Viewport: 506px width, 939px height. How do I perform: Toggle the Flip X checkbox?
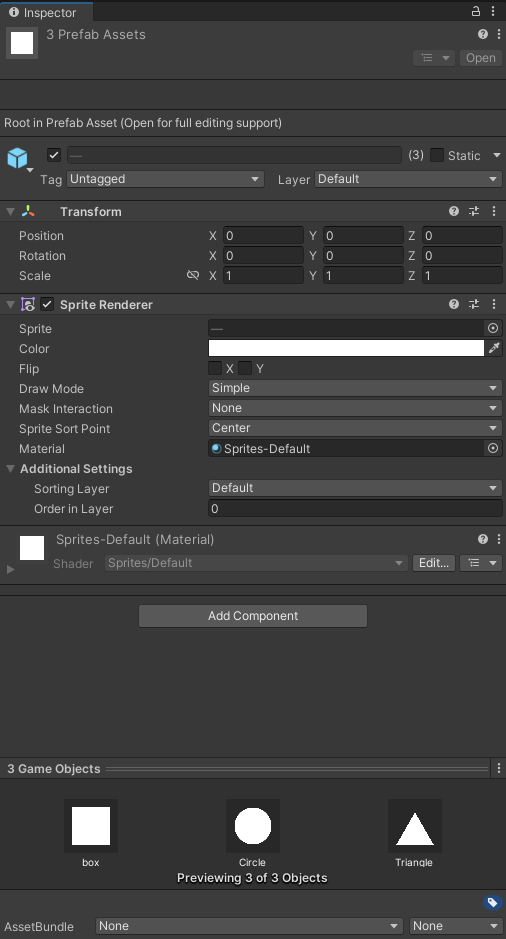coord(215,368)
